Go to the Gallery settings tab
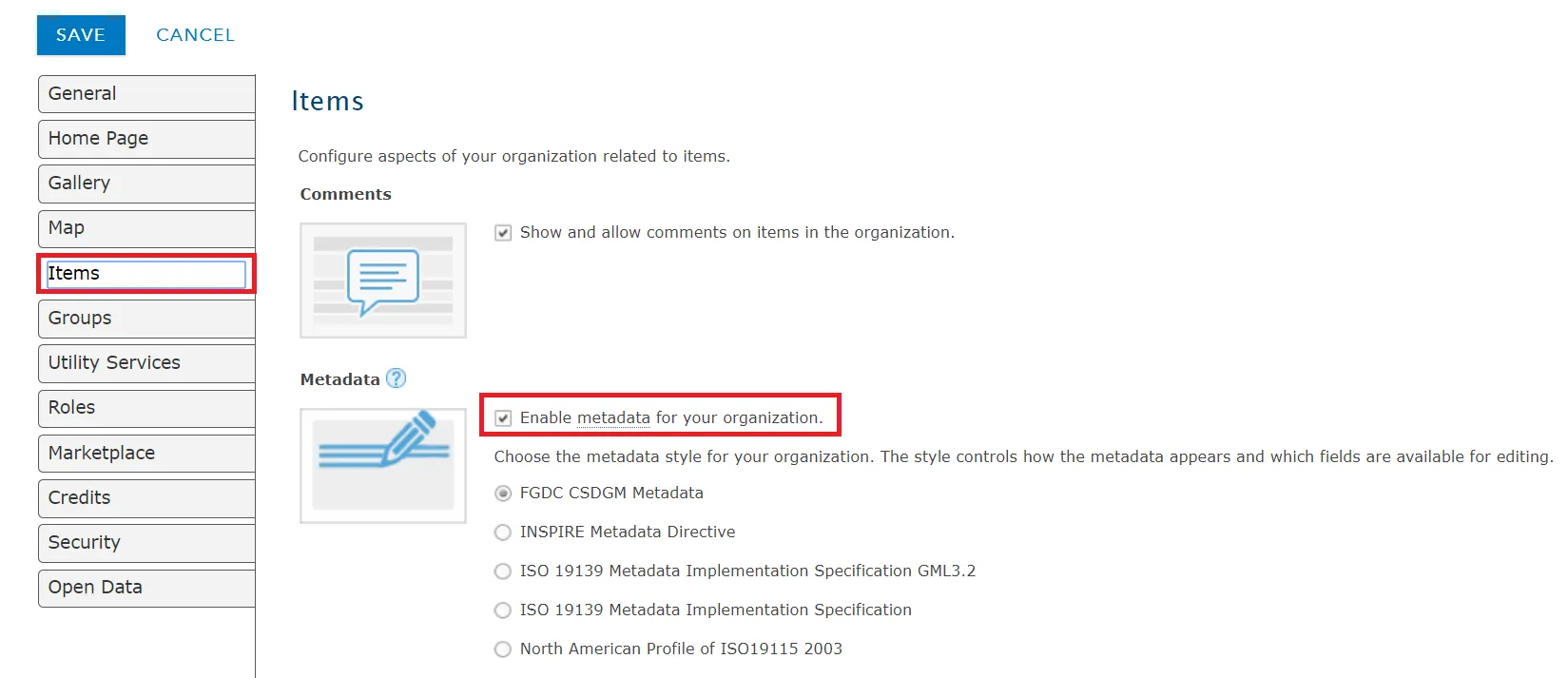The height and width of the screenshot is (678, 1568). point(146,184)
